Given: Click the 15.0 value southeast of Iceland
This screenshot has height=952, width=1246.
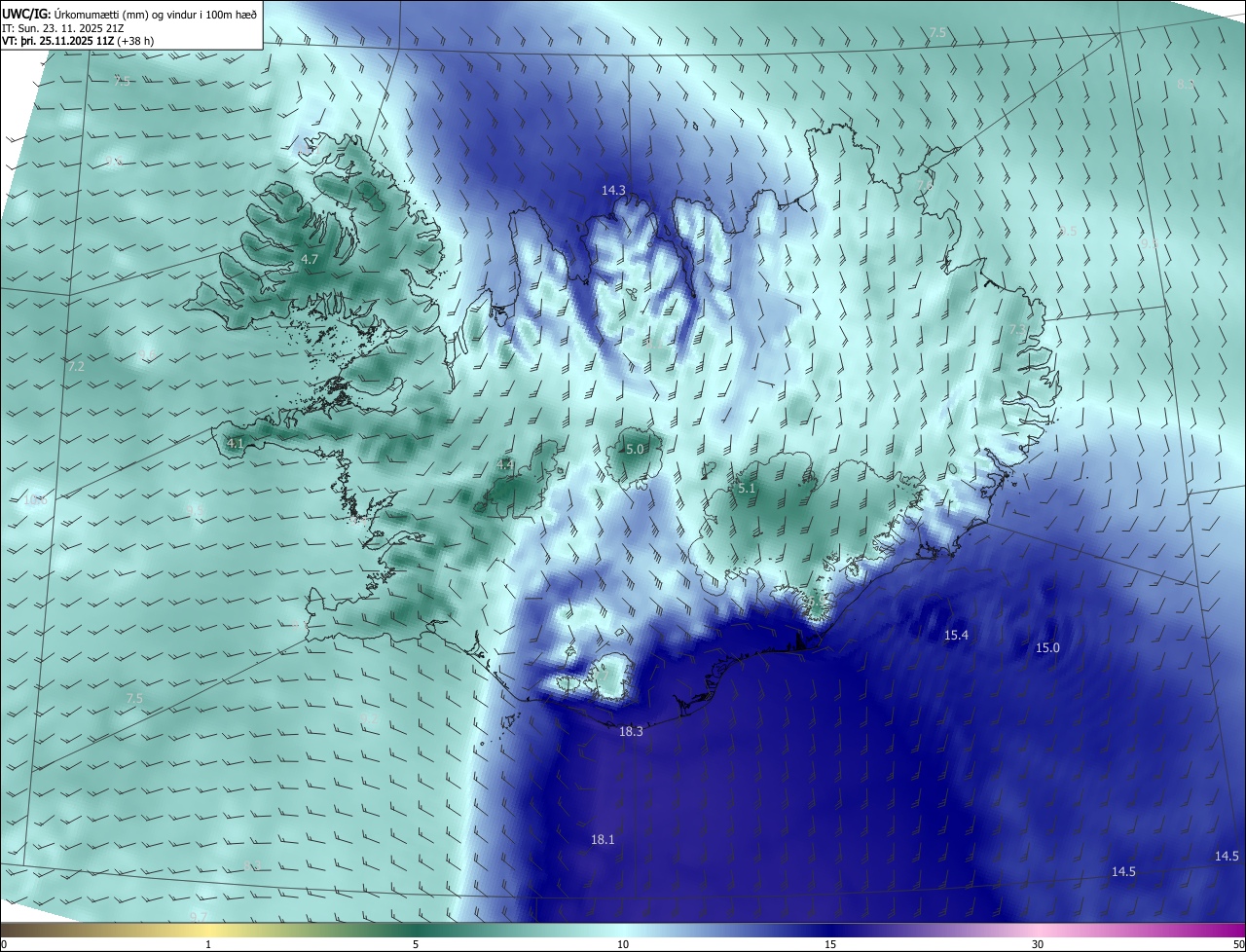Looking at the screenshot, I should pos(1047,648).
